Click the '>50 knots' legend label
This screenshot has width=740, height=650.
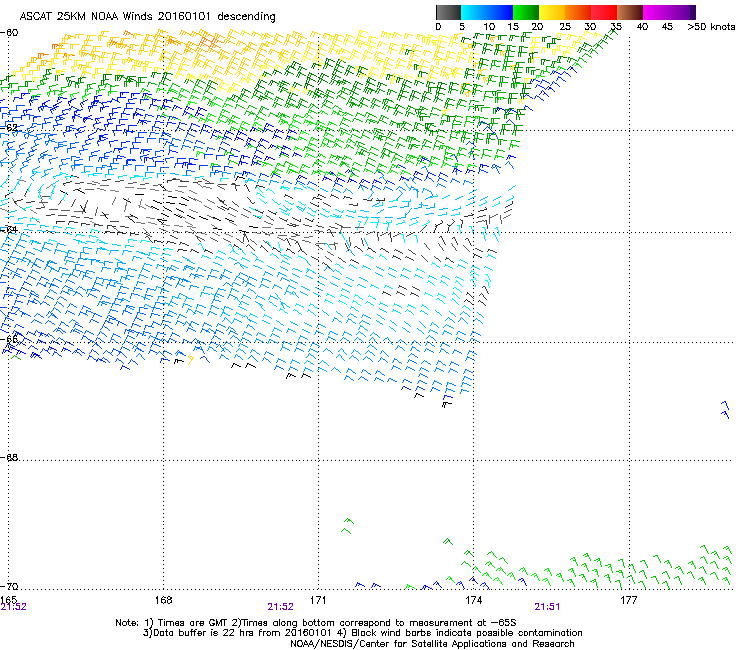[x=711, y=27]
